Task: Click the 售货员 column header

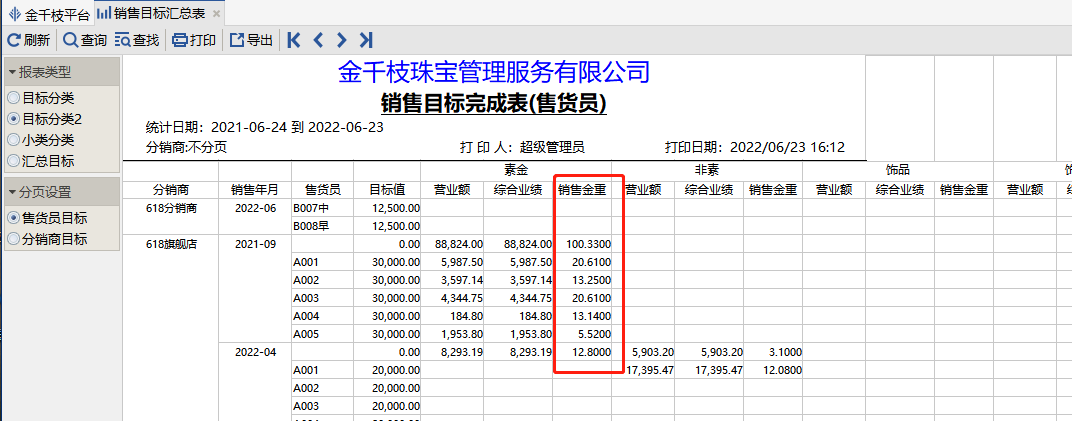Action: click(x=322, y=190)
